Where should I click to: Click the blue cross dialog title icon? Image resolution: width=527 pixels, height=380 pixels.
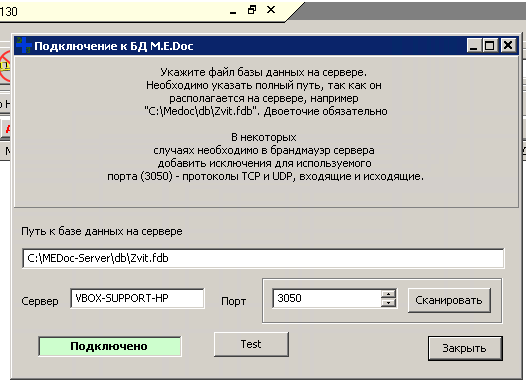pyautogui.click(x=23, y=45)
